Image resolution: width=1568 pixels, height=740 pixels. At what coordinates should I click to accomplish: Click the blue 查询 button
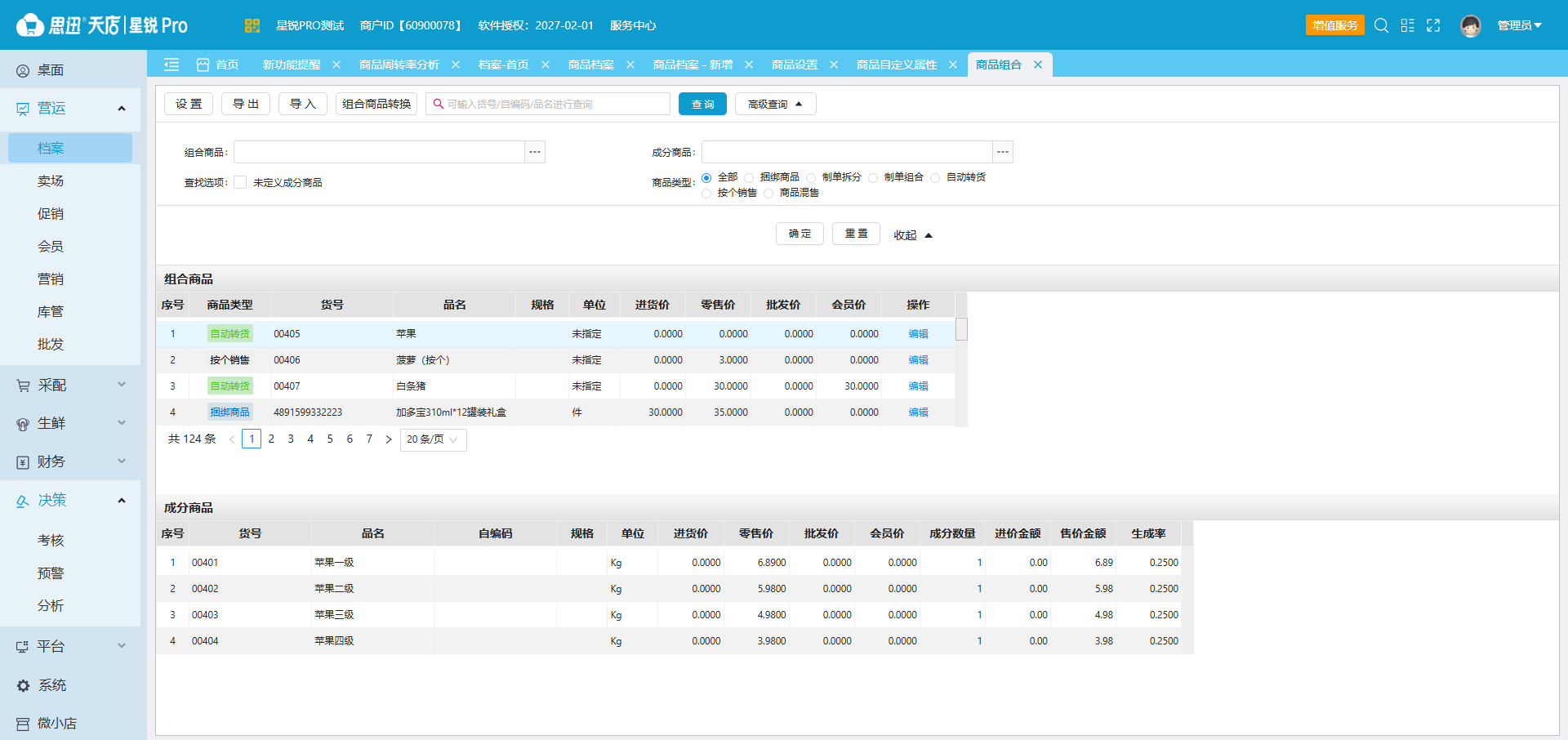702,104
